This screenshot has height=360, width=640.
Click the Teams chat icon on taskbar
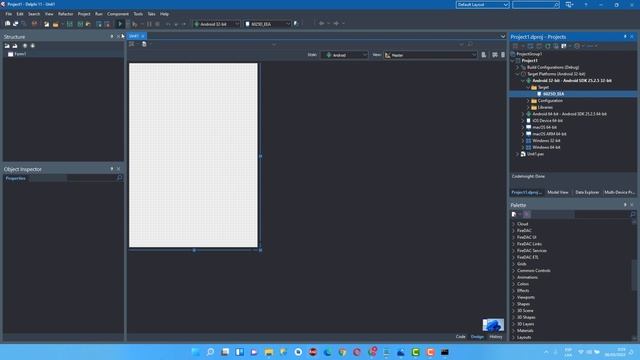pyautogui.click(x=254, y=352)
